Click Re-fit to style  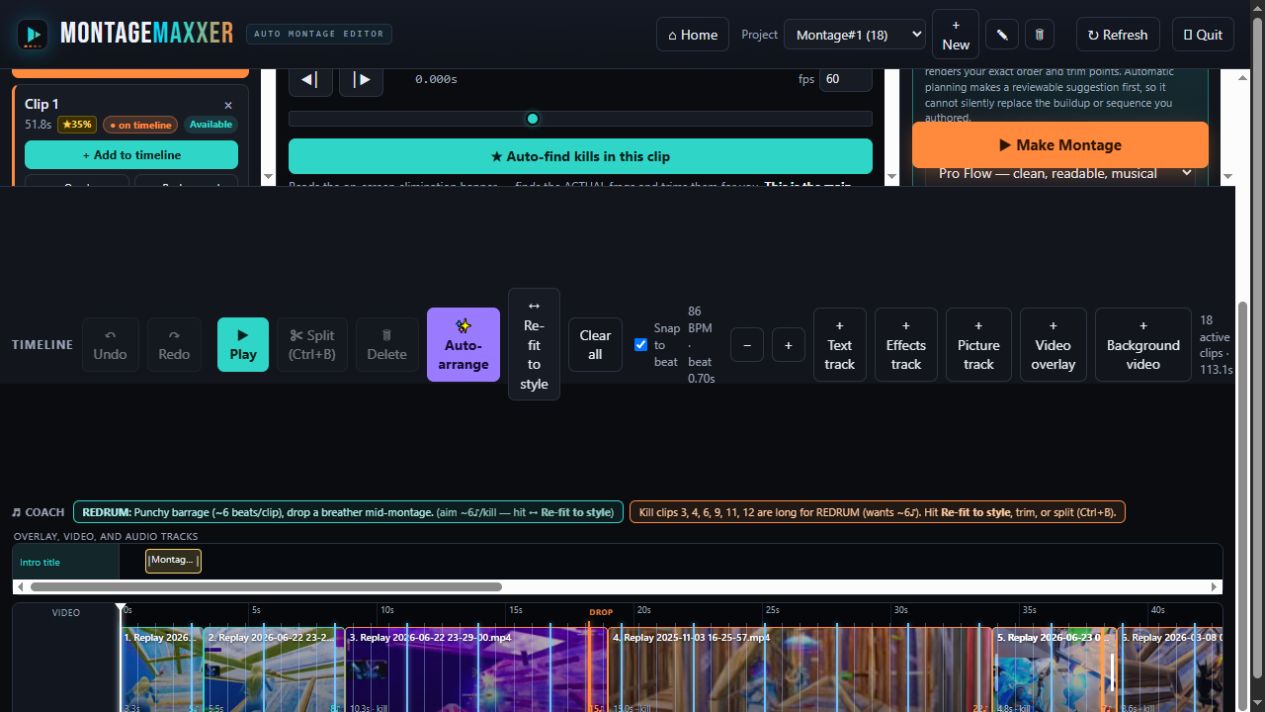[x=534, y=345]
